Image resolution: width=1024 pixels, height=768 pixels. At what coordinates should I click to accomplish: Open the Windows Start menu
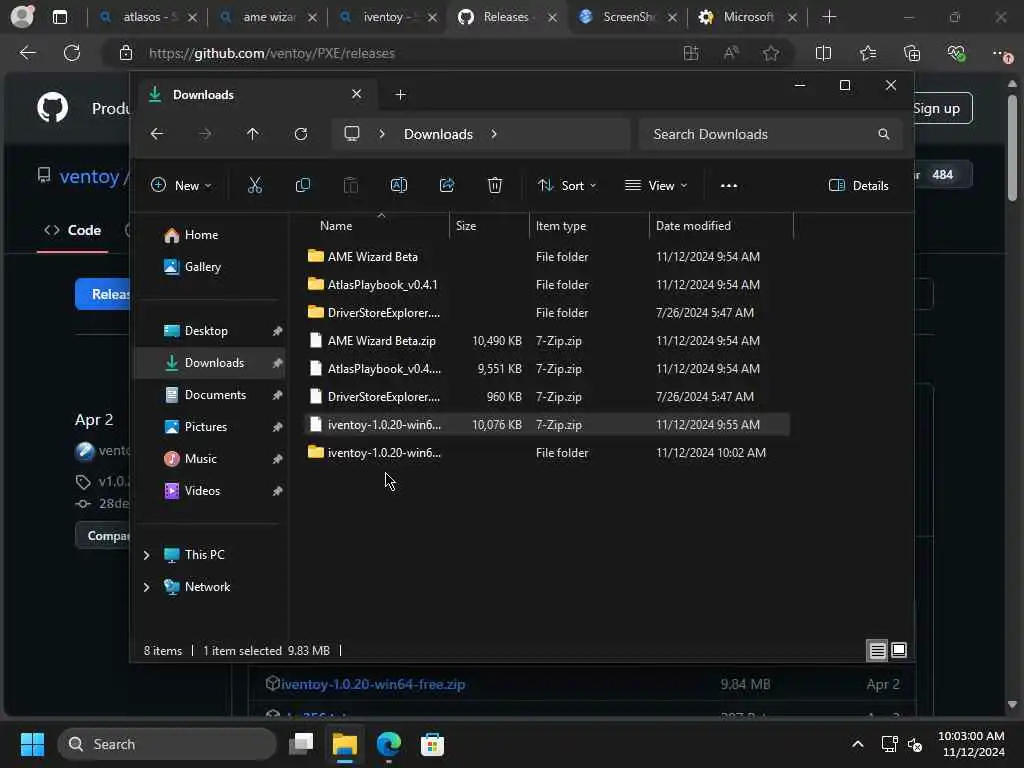pyautogui.click(x=32, y=744)
